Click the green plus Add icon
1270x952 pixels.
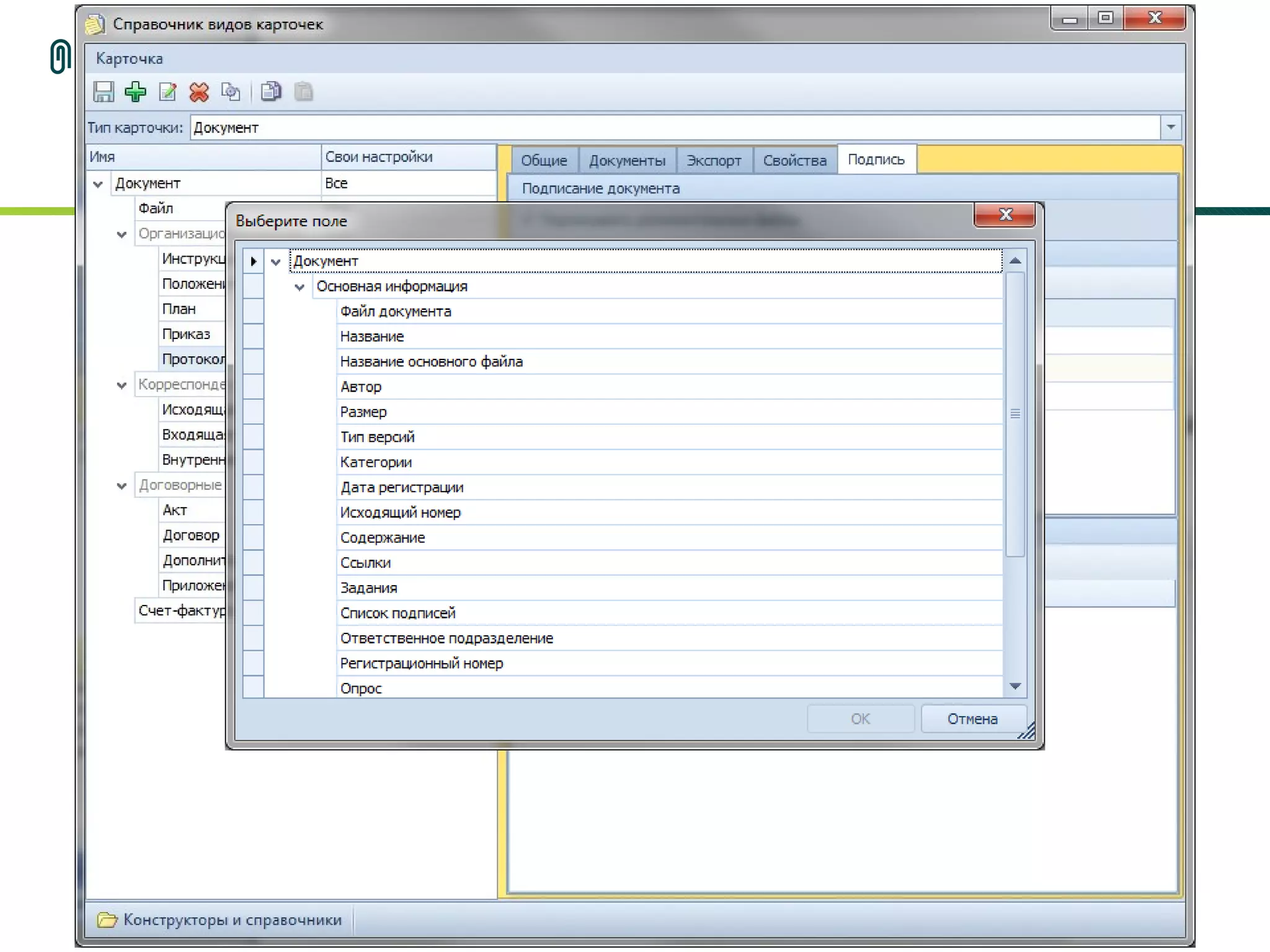pos(135,92)
